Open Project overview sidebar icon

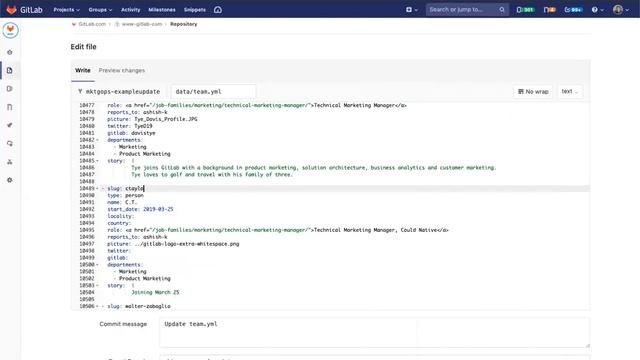[10, 52]
